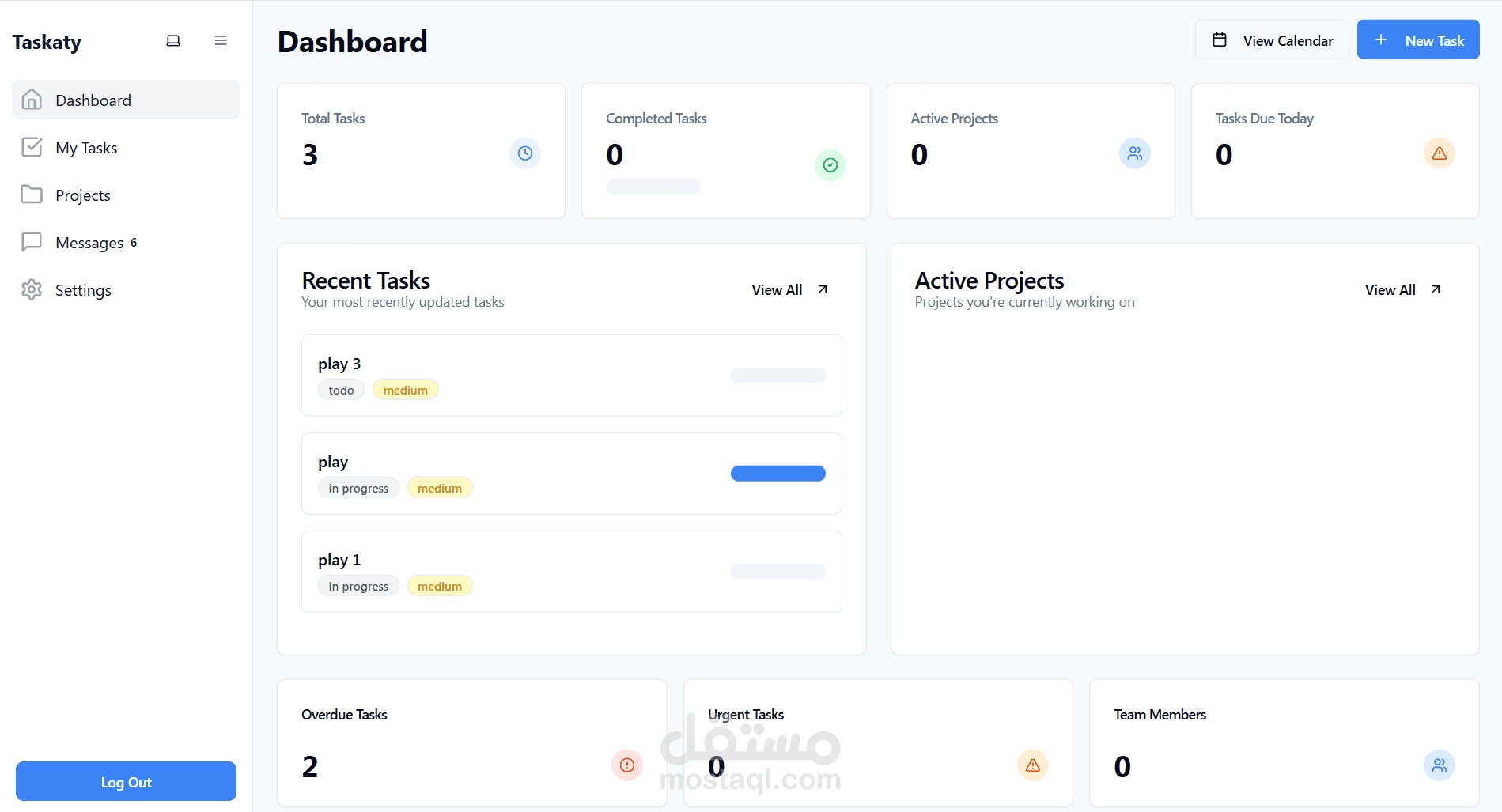Open Settings from the sidebar

coord(126,289)
